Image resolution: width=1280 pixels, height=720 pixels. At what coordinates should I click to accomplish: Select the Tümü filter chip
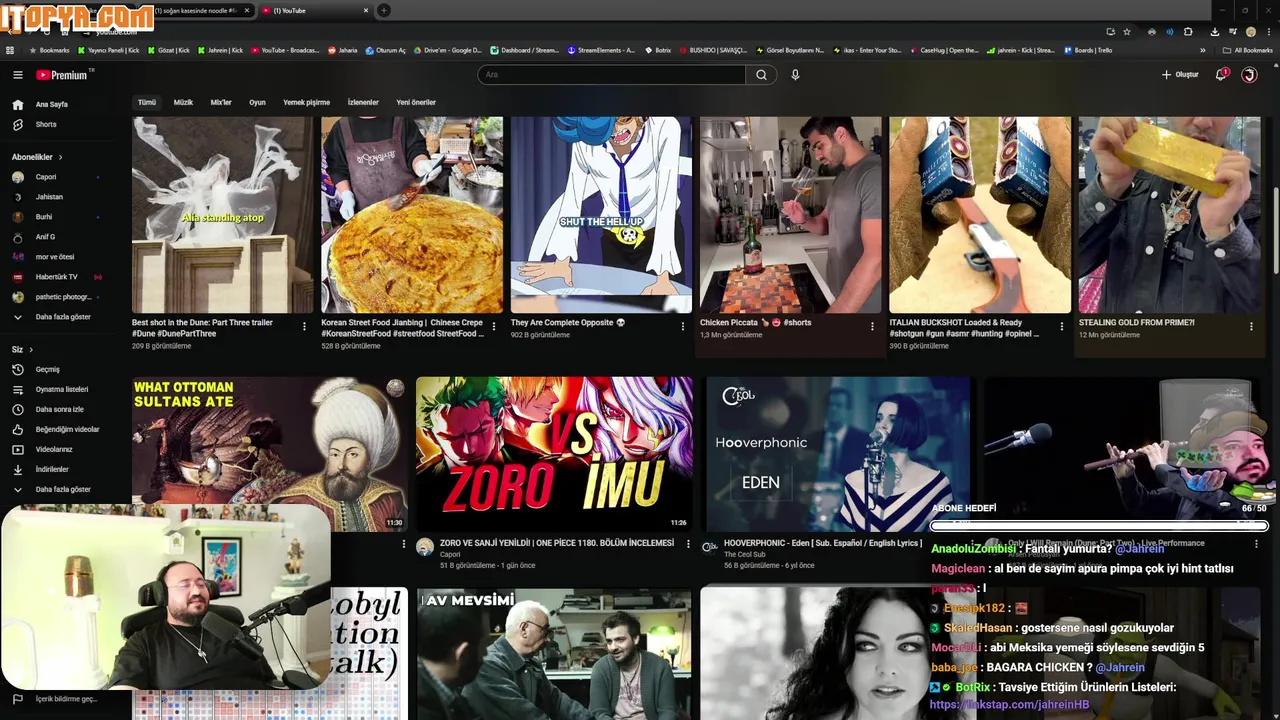point(147,102)
